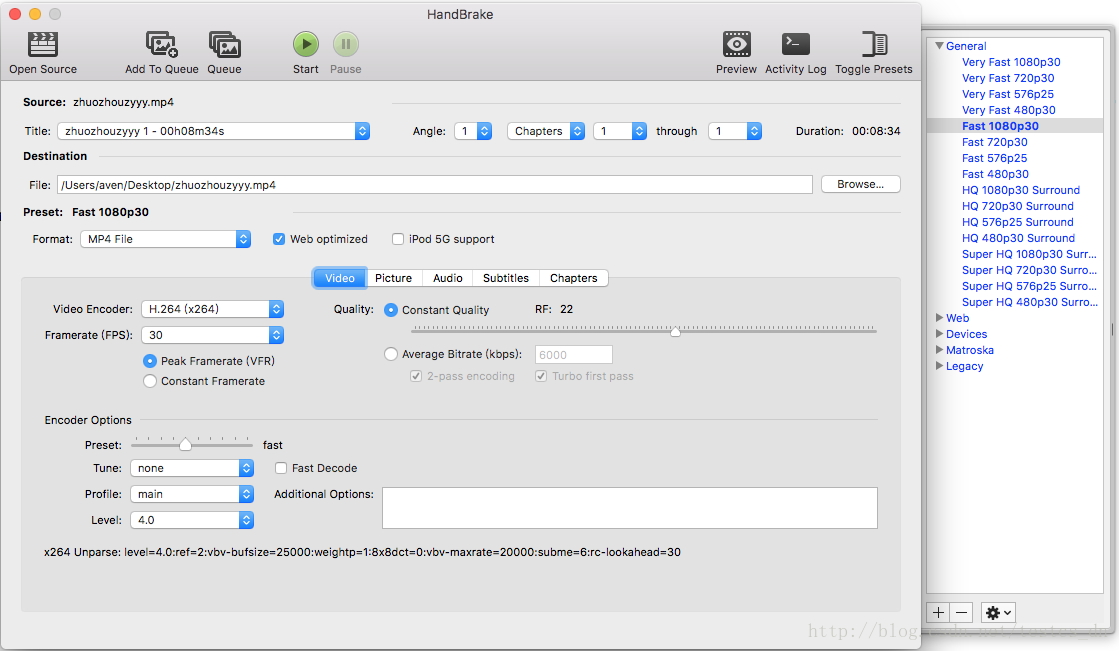Viewport: 1119px width, 651px height.
Task: Open the starting chapter dropdown
Action: tap(620, 131)
